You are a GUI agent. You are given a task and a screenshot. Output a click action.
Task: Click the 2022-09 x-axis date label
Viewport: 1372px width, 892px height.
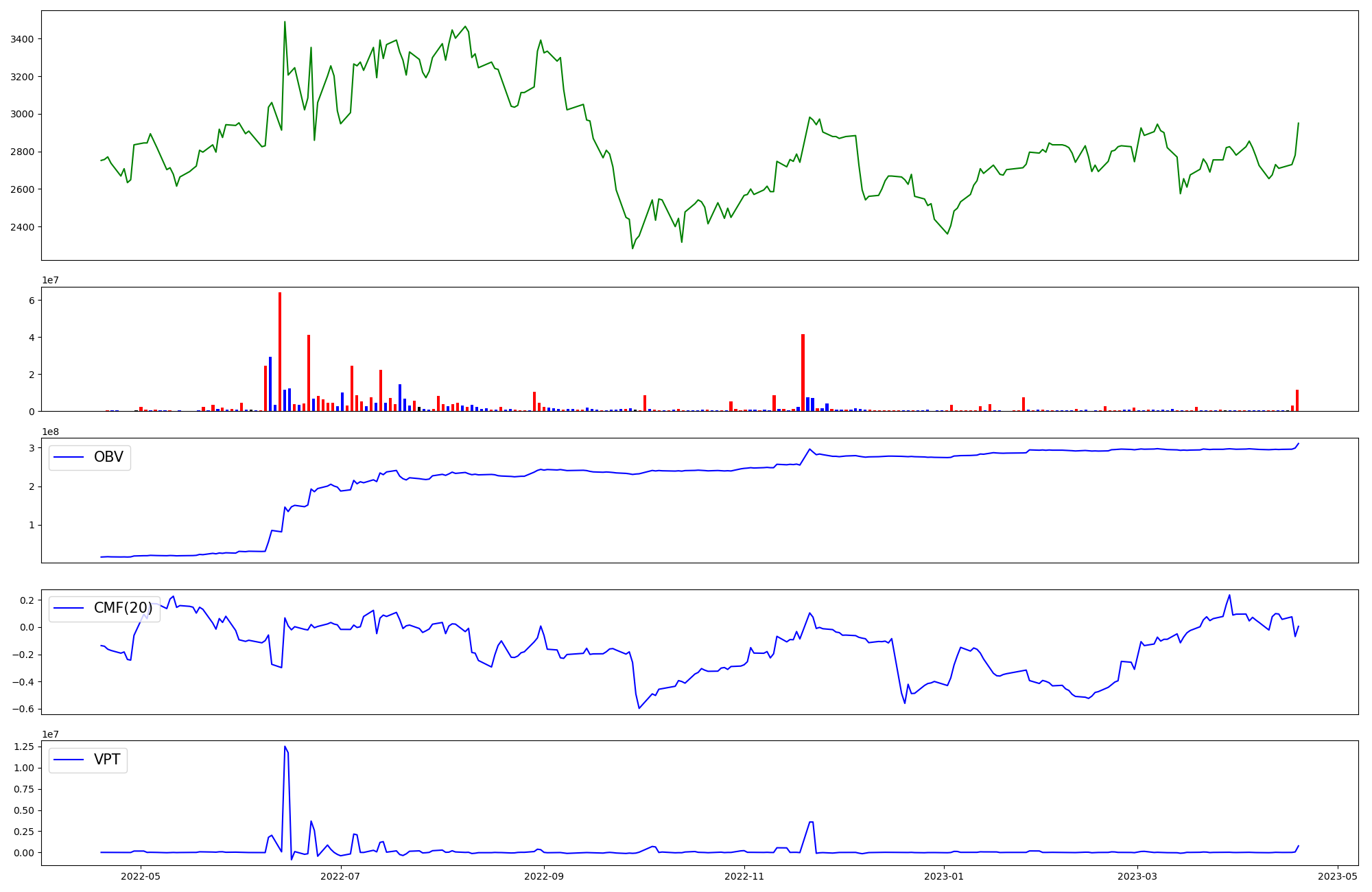tap(544, 876)
